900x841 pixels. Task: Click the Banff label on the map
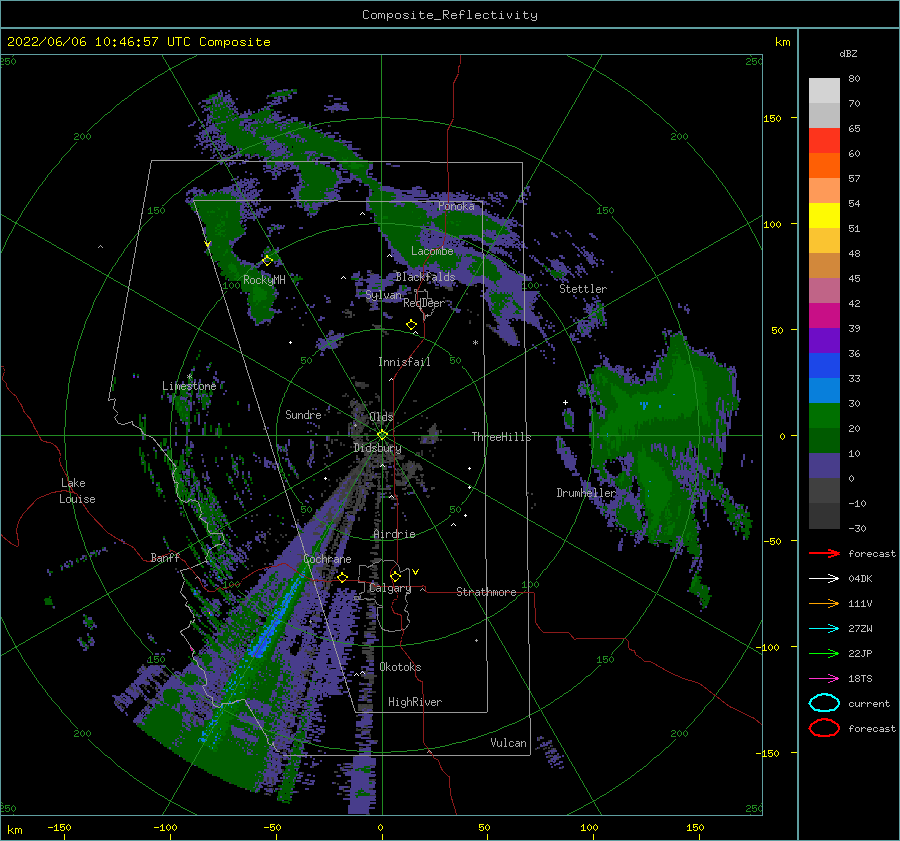pyautogui.click(x=165, y=557)
